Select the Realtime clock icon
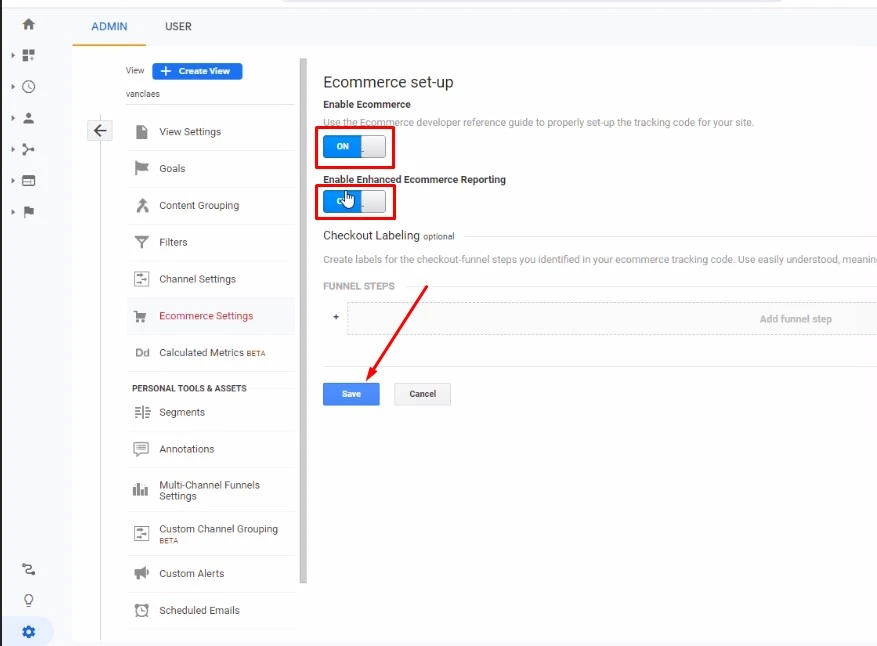877x646 pixels. click(x=27, y=85)
